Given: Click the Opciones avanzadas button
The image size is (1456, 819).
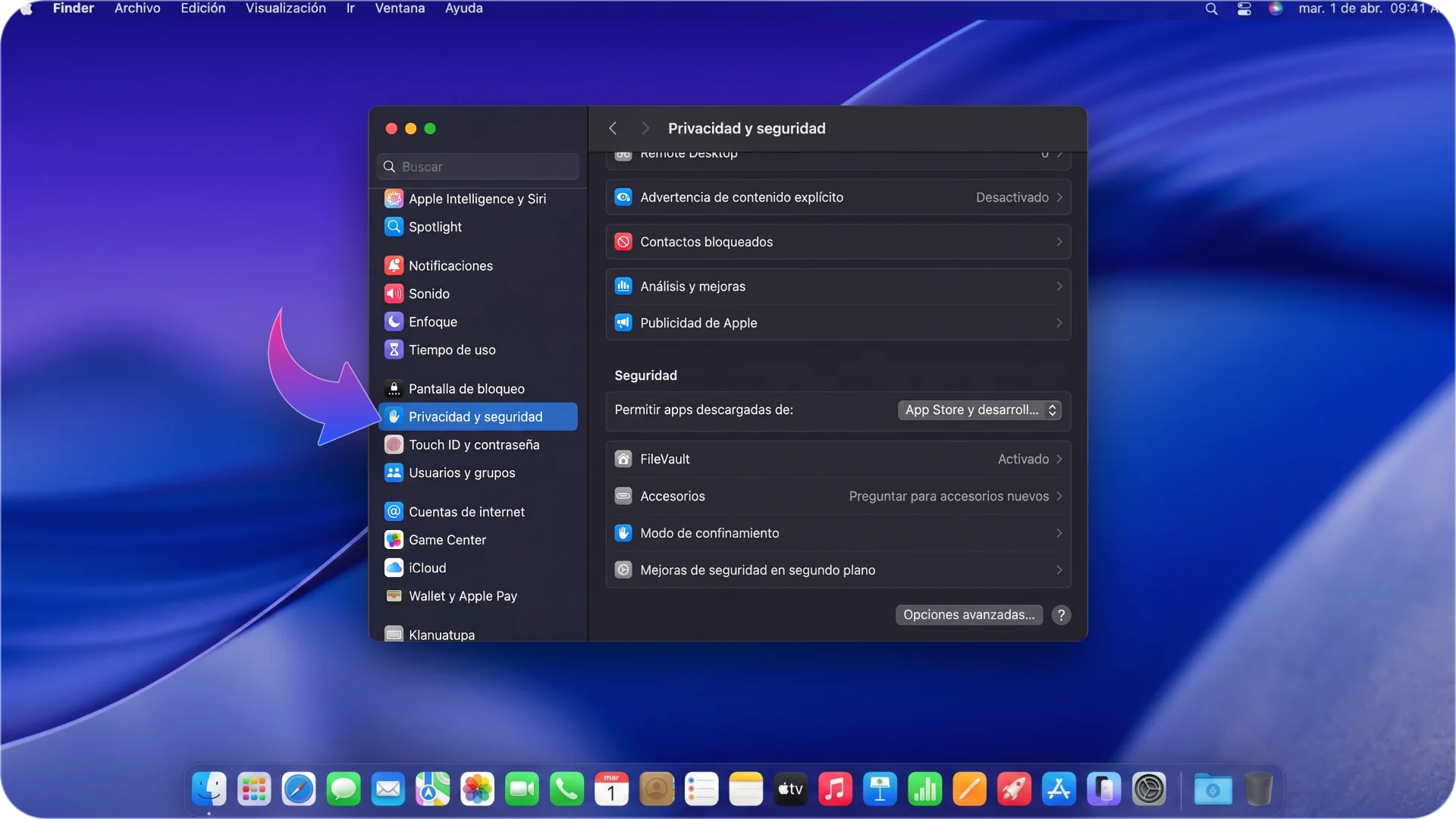Looking at the screenshot, I should (968, 615).
